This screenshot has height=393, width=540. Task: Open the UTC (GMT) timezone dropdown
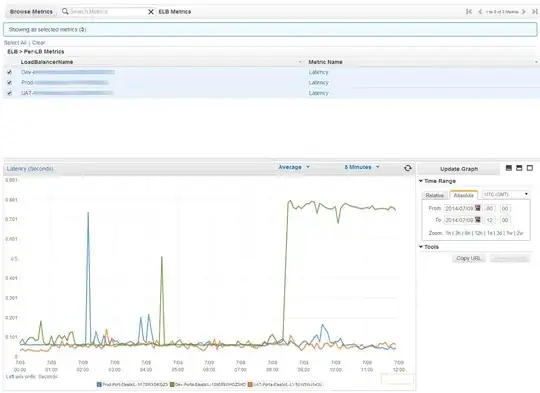click(x=506, y=195)
